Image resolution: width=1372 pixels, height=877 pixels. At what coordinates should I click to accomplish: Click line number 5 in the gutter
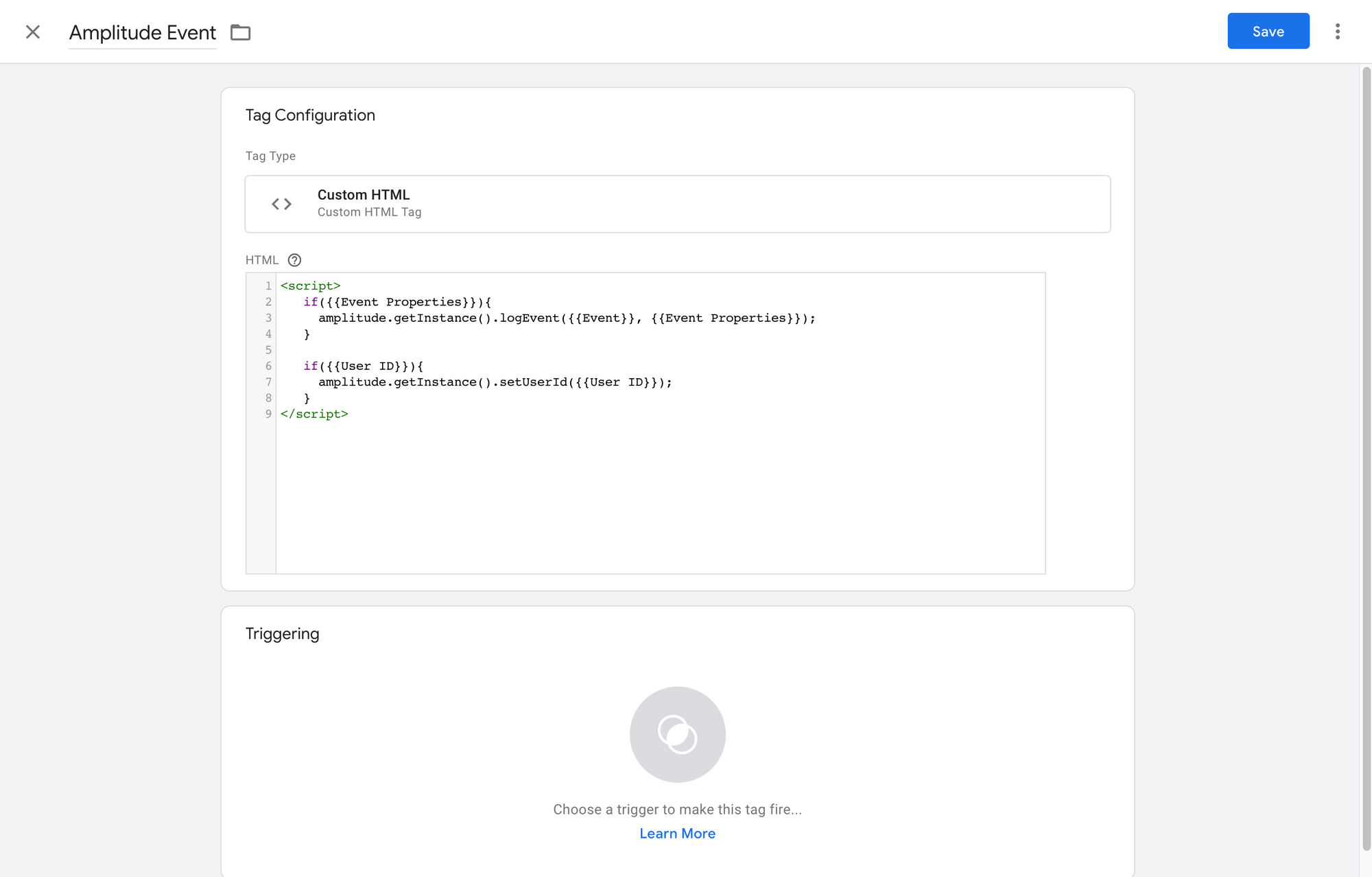click(x=268, y=350)
